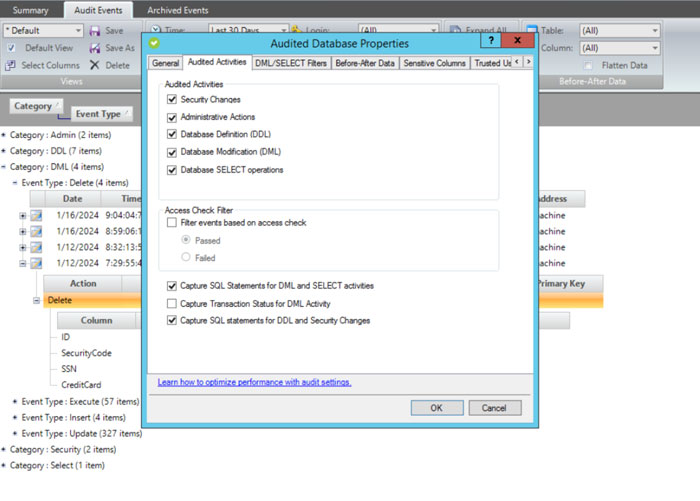Click the Save disk icon
Screen dimensions: 700x501
(94, 31)
